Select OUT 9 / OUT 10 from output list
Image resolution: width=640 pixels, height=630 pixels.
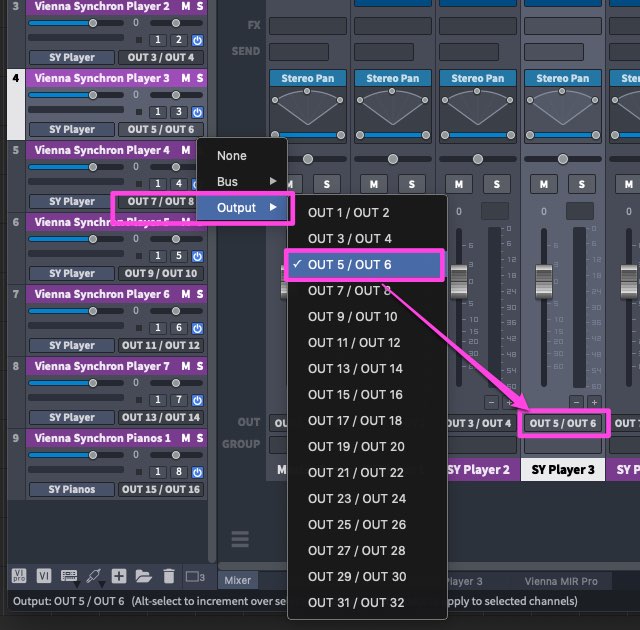pyautogui.click(x=367, y=317)
